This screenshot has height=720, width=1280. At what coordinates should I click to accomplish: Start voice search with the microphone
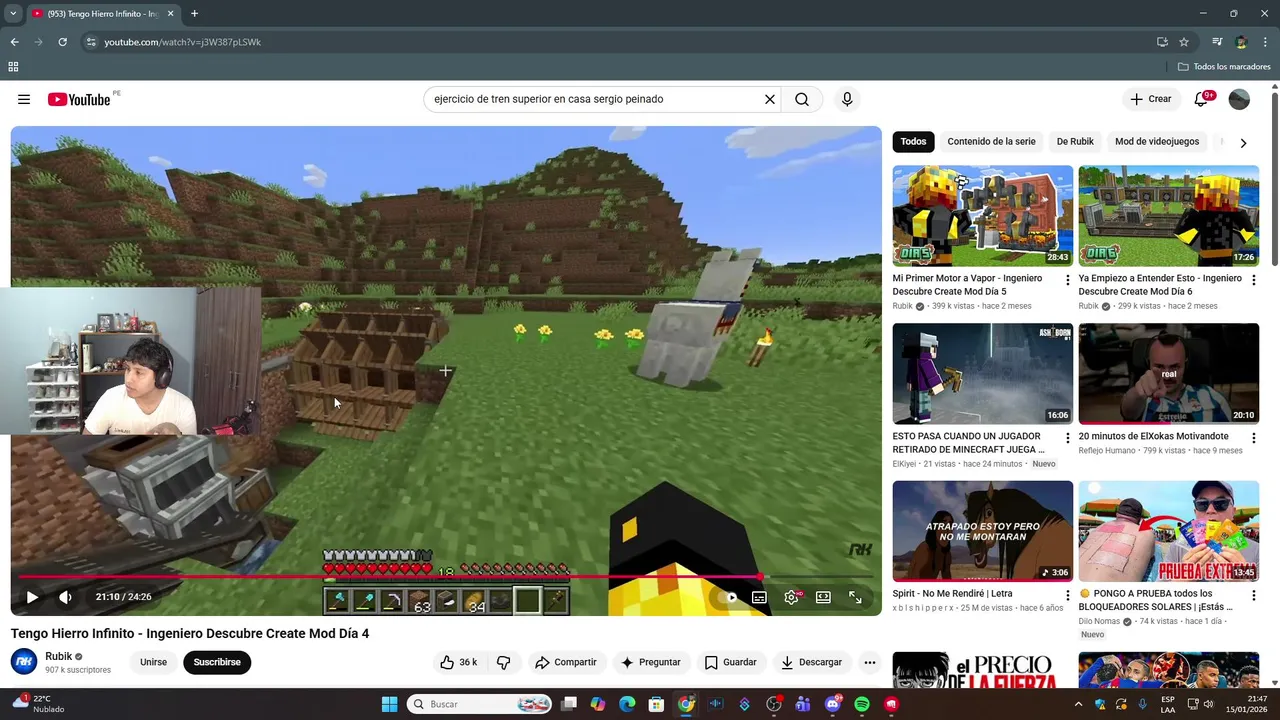click(x=847, y=99)
